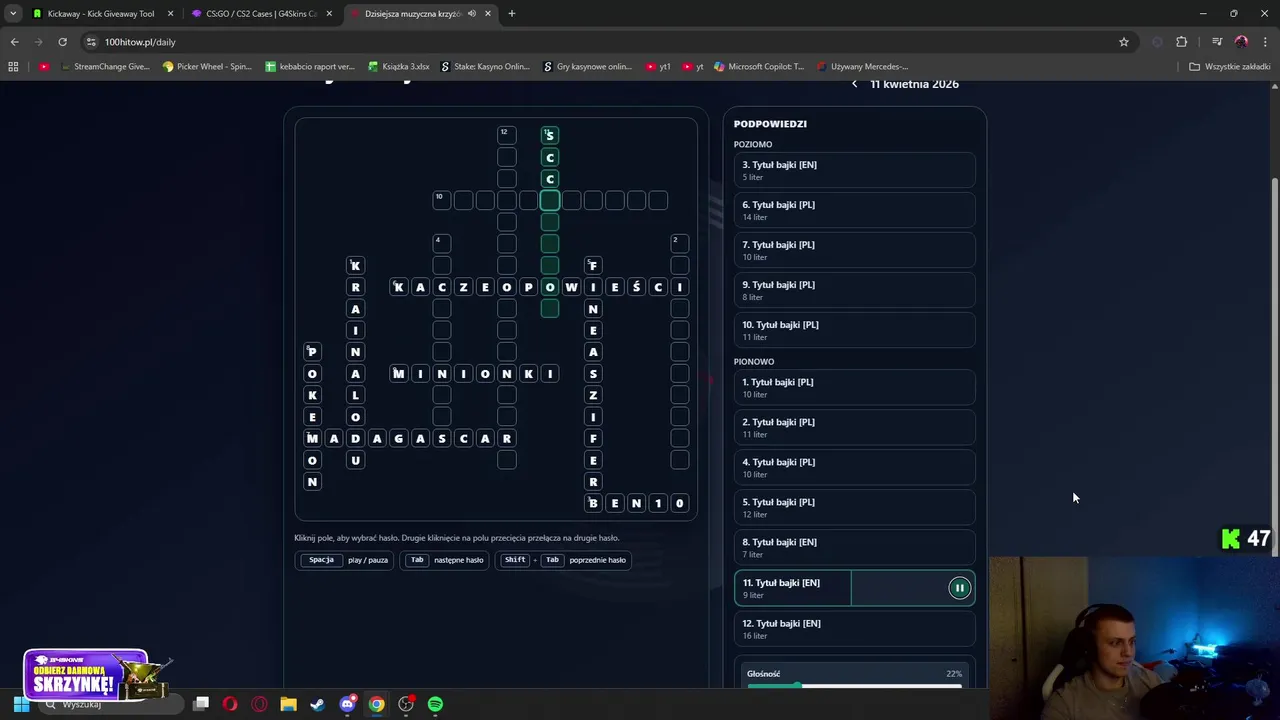
Task: Select vertical clue 4 Tytuł bajki [PL]
Action: click(x=854, y=468)
